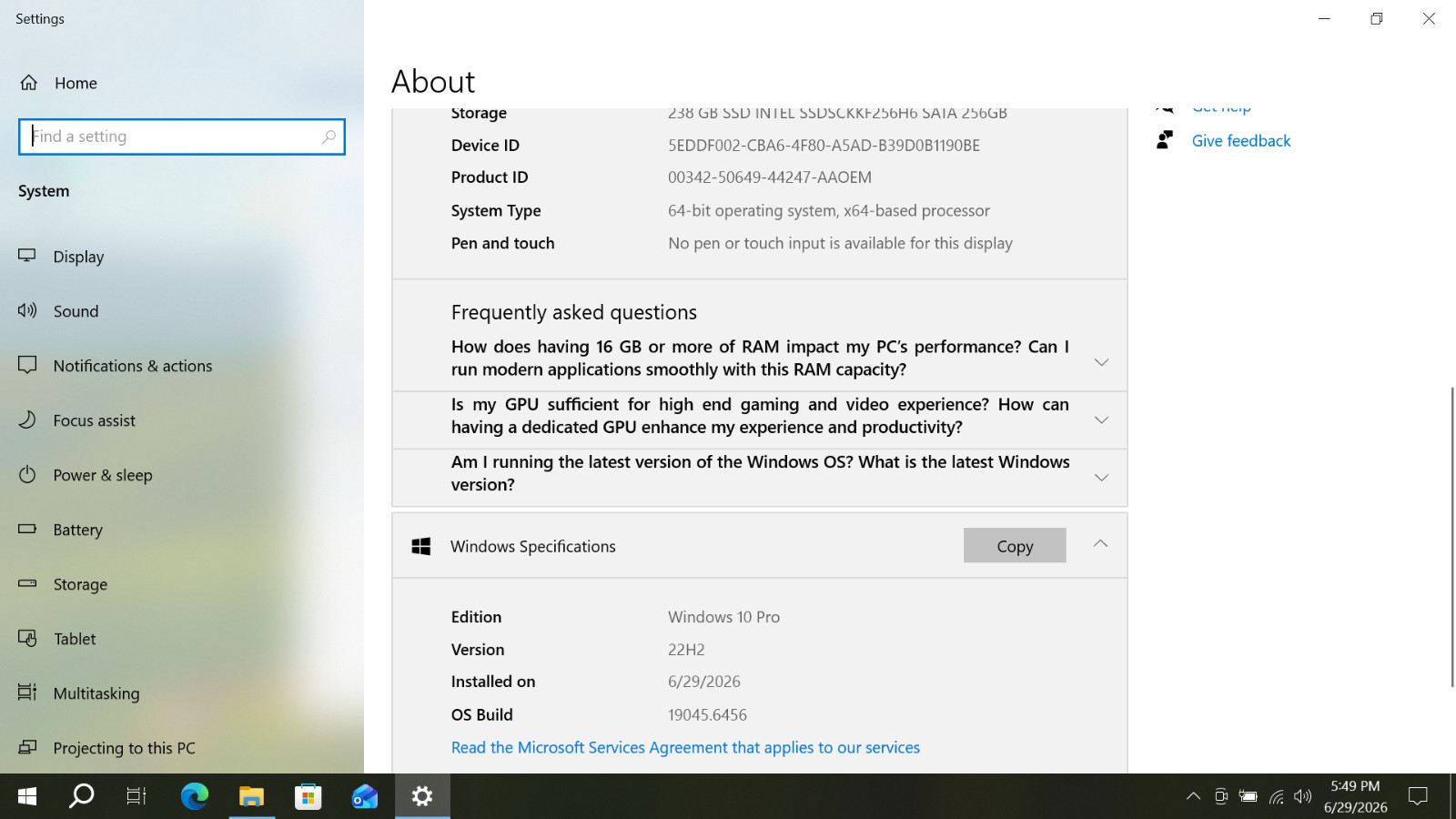
Task: Show hidden system tray icons
Action: (1193, 796)
